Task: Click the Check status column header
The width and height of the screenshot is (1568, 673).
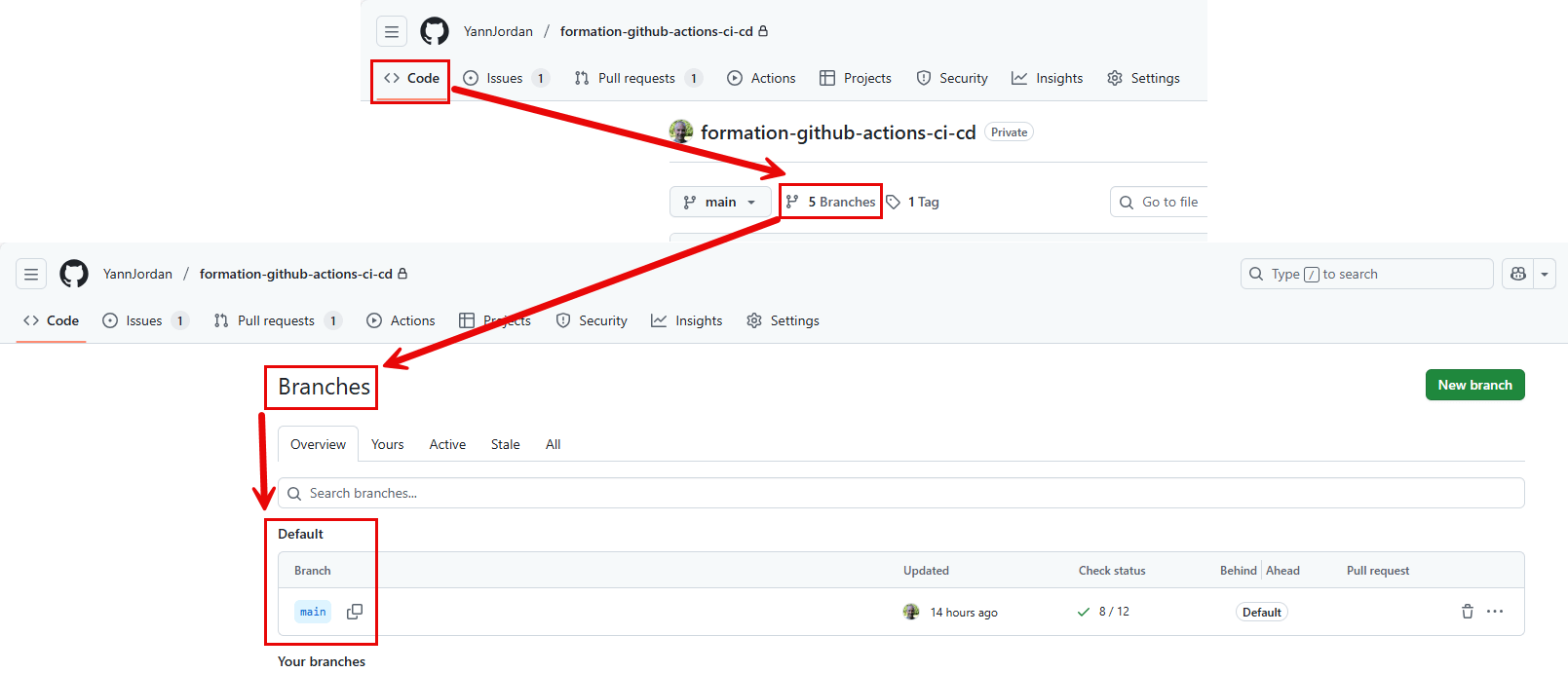Action: (1112, 571)
